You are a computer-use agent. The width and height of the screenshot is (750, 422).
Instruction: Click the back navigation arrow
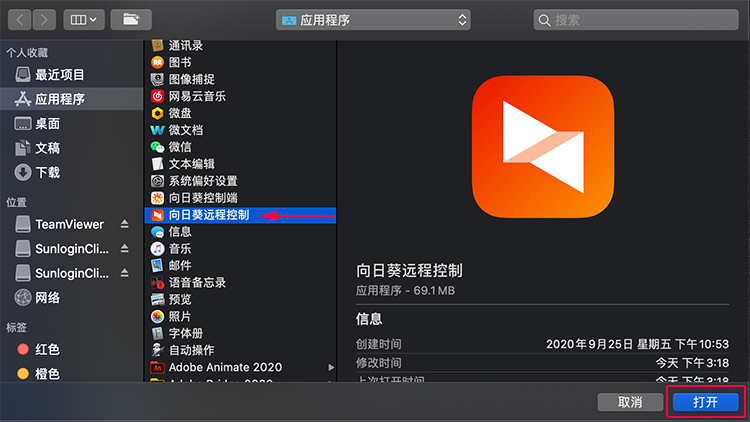click(x=19, y=19)
